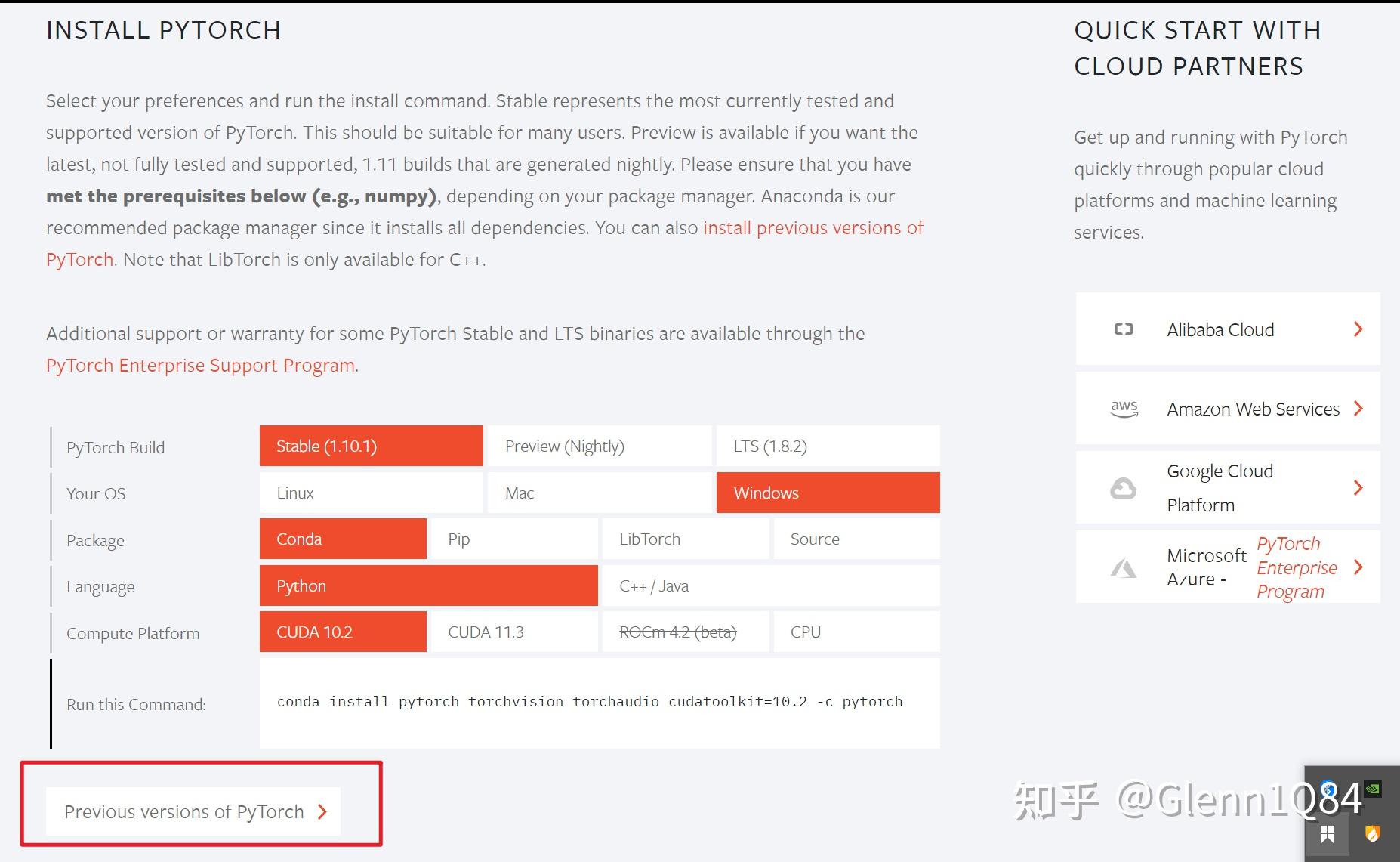The width and height of the screenshot is (1400, 862).
Task: Click the conda install command text box
Action: click(590, 702)
